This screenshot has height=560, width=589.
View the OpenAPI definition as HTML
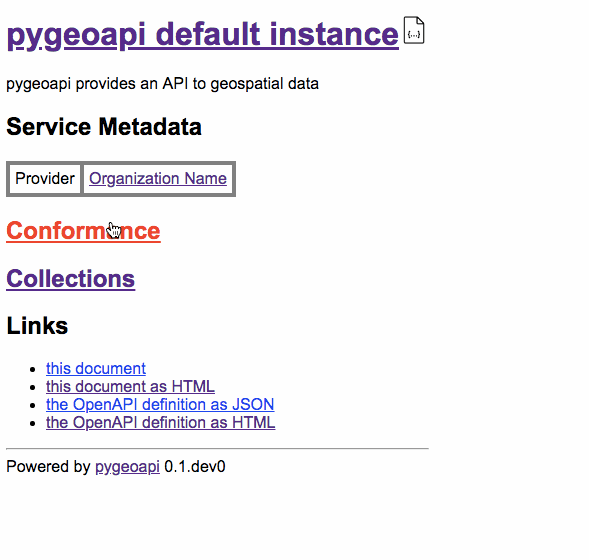[160, 423]
